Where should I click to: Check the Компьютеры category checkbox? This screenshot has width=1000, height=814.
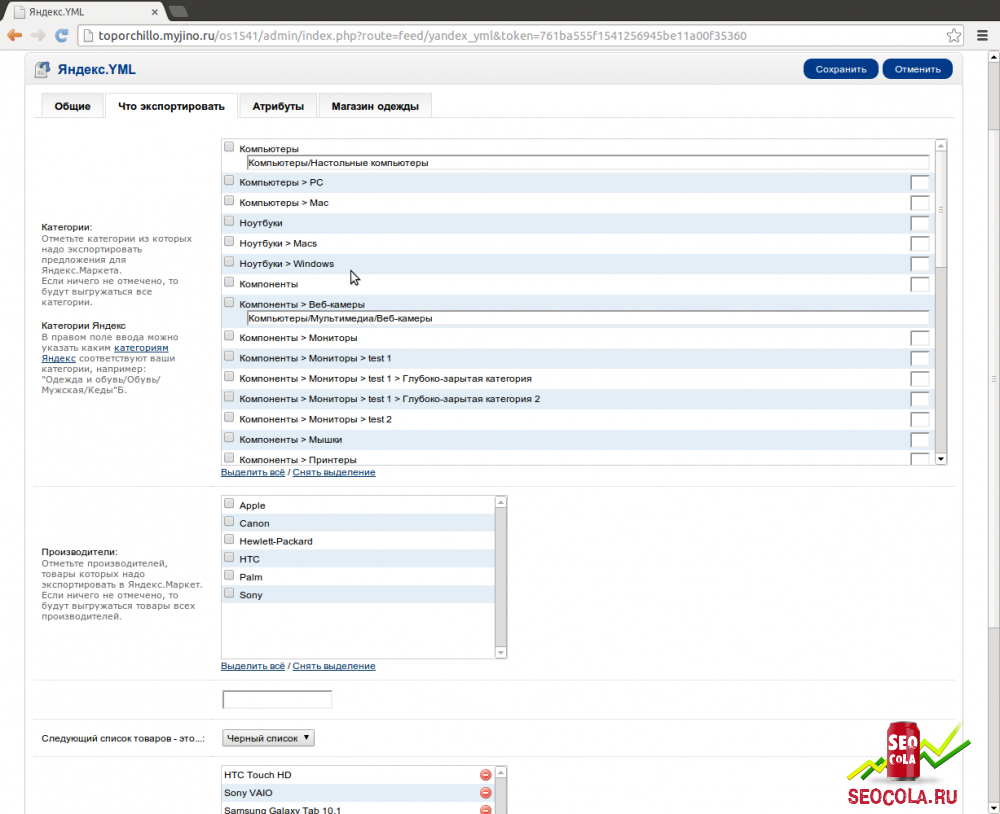click(x=229, y=147)
